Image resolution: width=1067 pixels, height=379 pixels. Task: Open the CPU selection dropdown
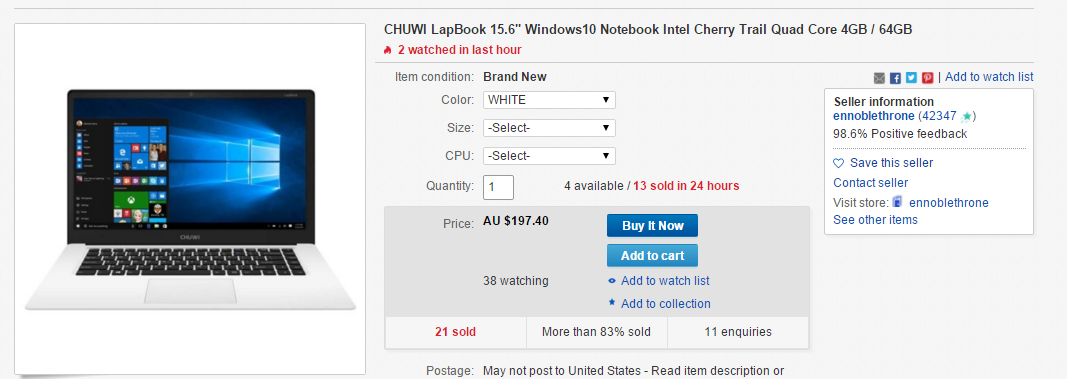click(x=549, y=156)
